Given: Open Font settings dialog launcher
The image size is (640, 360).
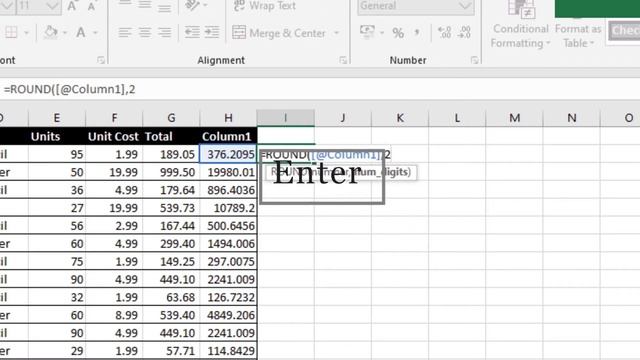Looking at the screenshot, I should [x=101, y=60].
